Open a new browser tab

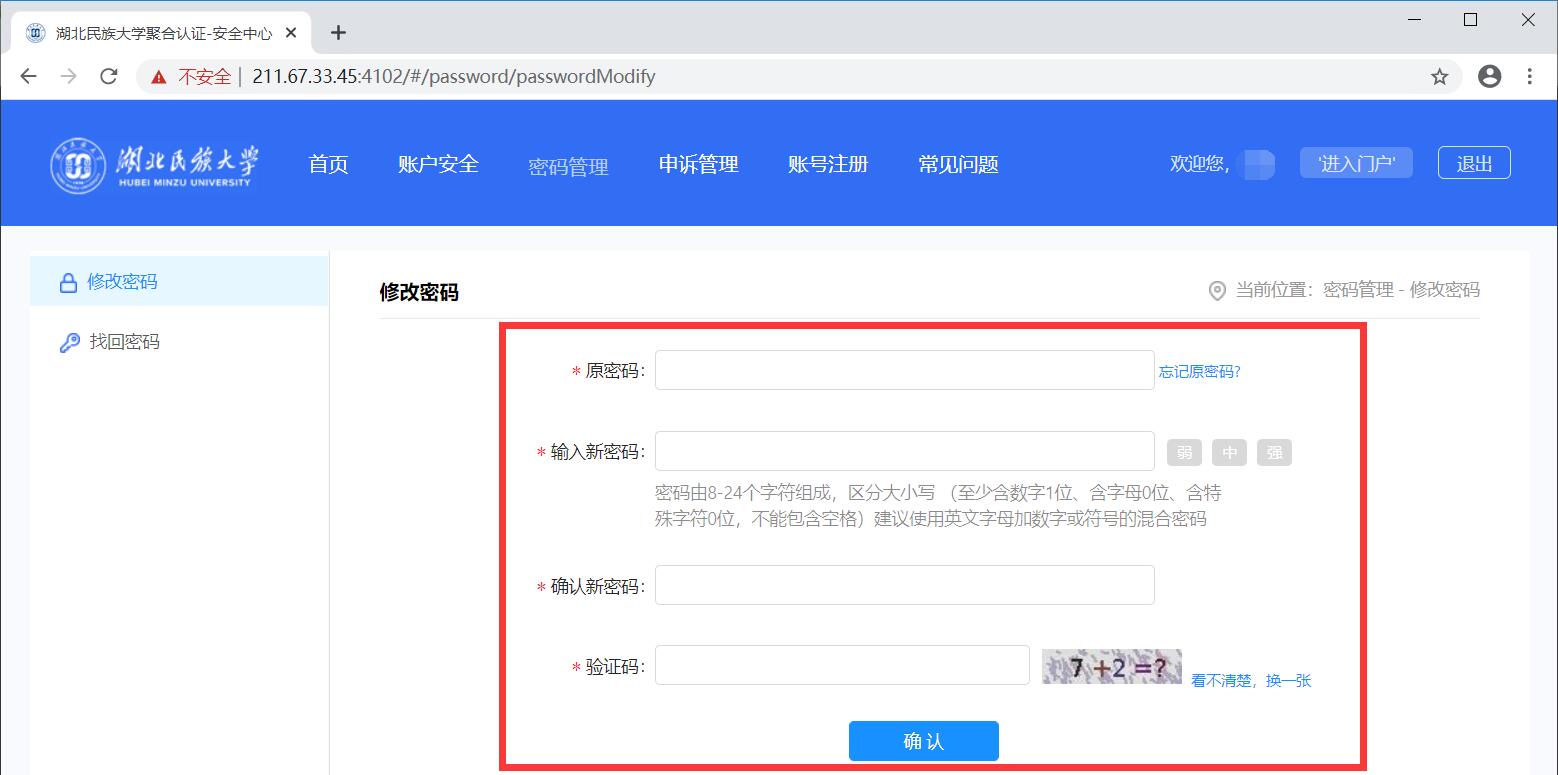pyautogui.click(x=338, y=33)
